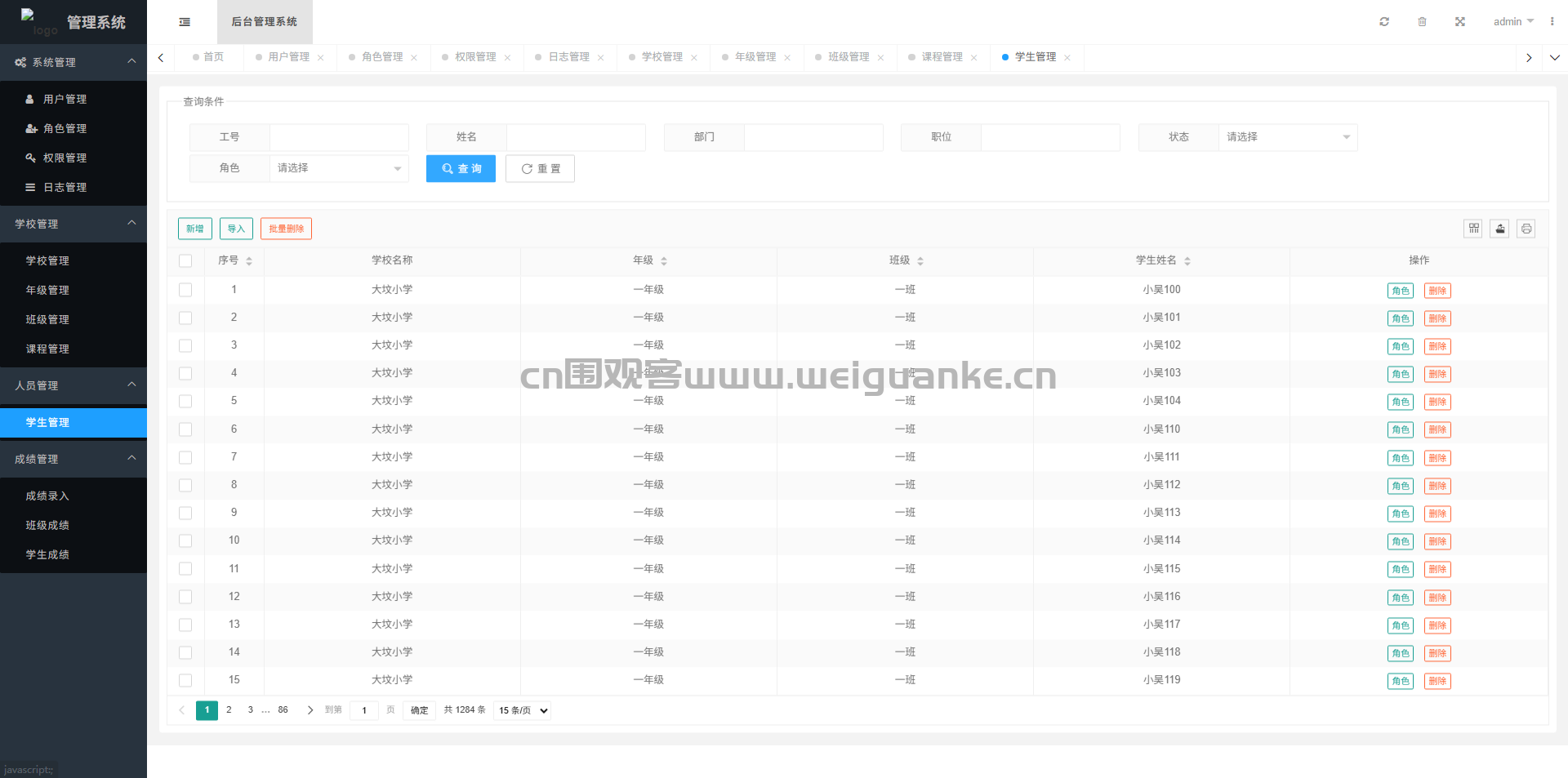
Task: Click the 确定 pagination confirm button
Action: pyautogui.click(x=419, y=710)
